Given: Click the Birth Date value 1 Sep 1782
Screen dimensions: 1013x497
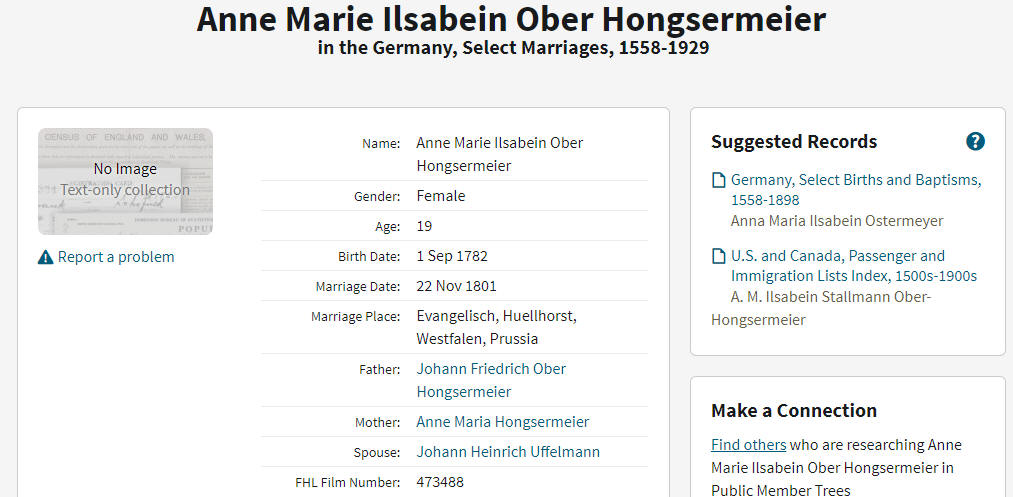Looking at the screenshot, I should point(452,256).
